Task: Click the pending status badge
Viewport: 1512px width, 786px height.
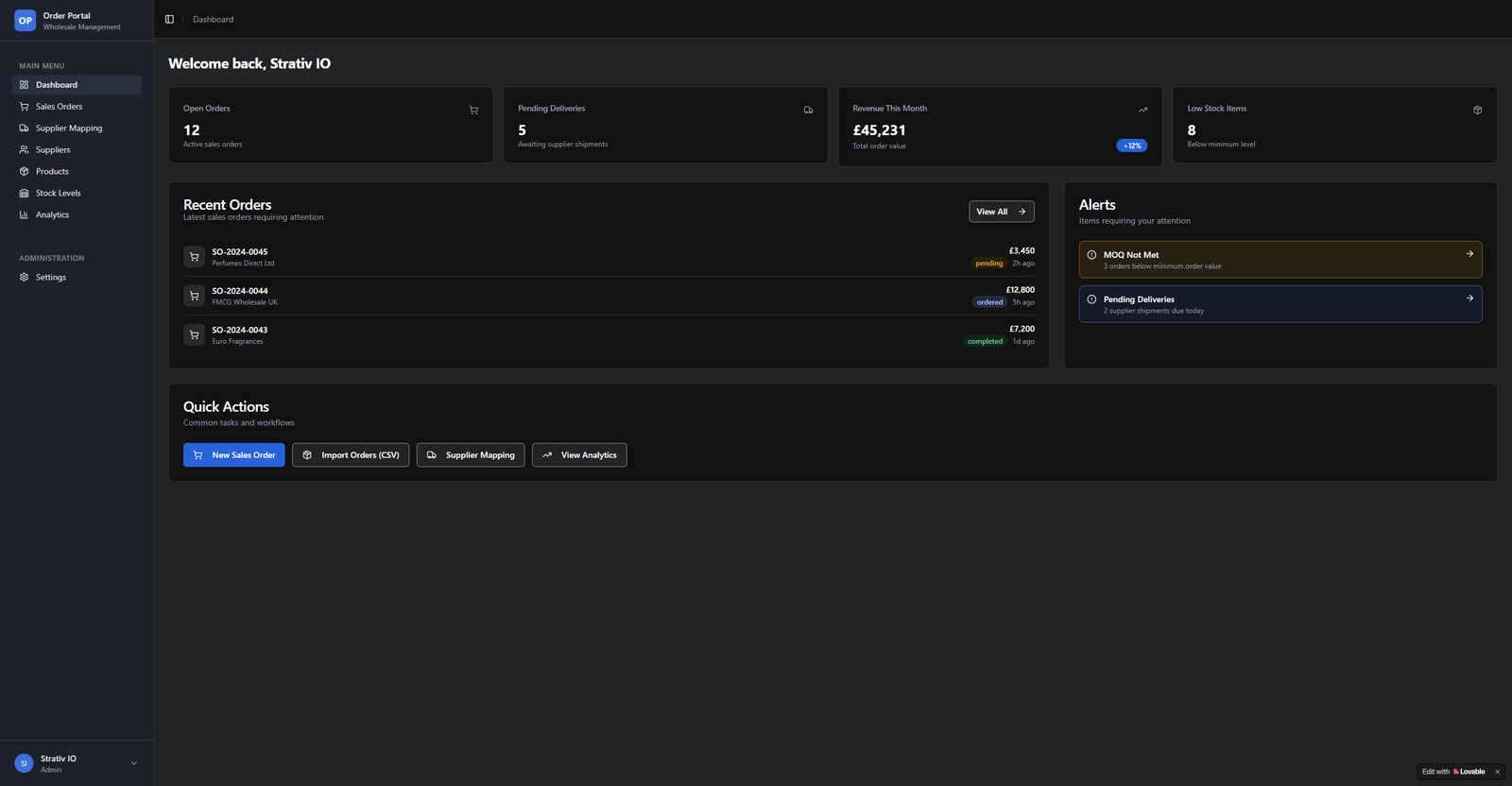Action: click(989, 264)
